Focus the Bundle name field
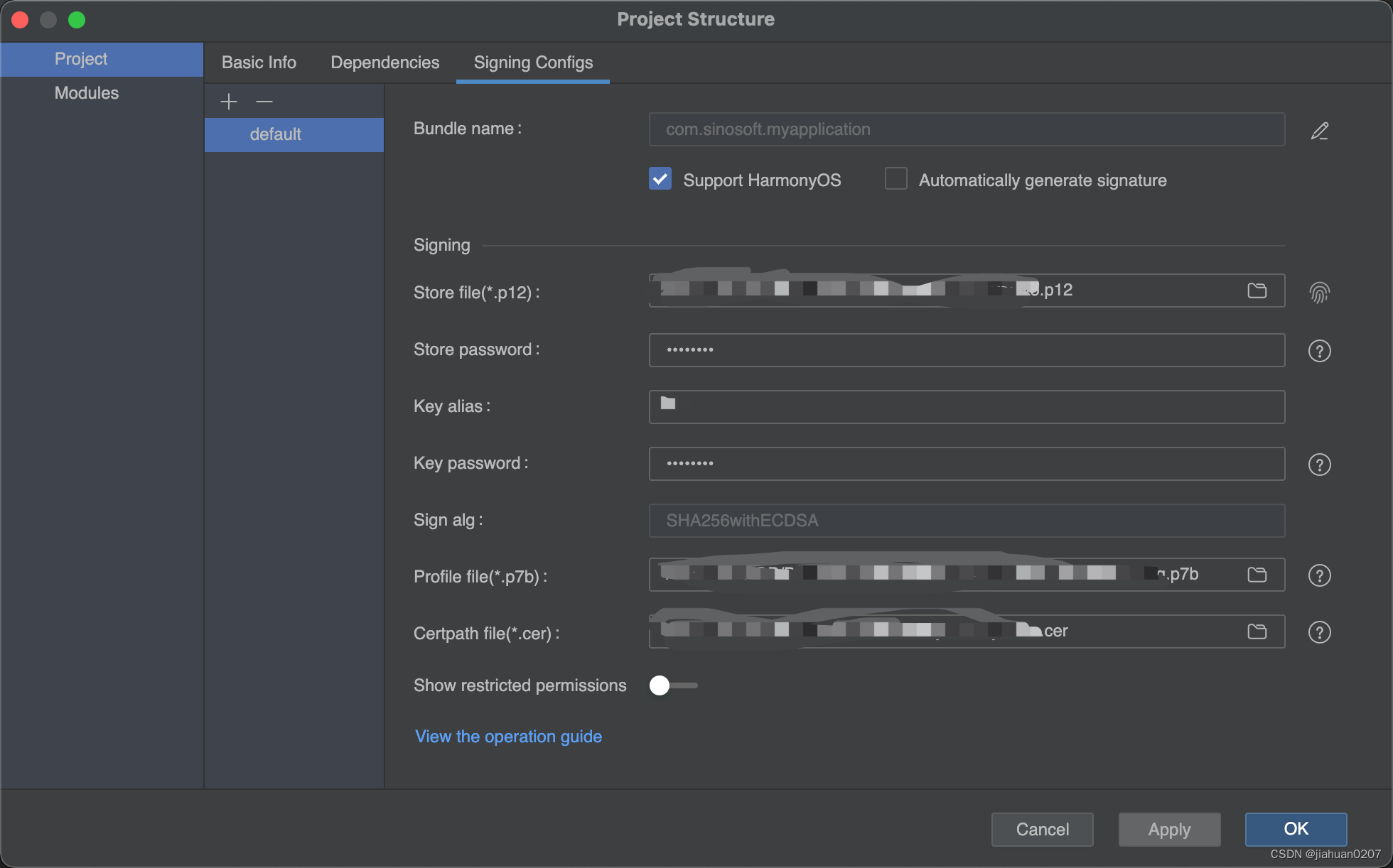1393x868 pixels. (967, 129)
